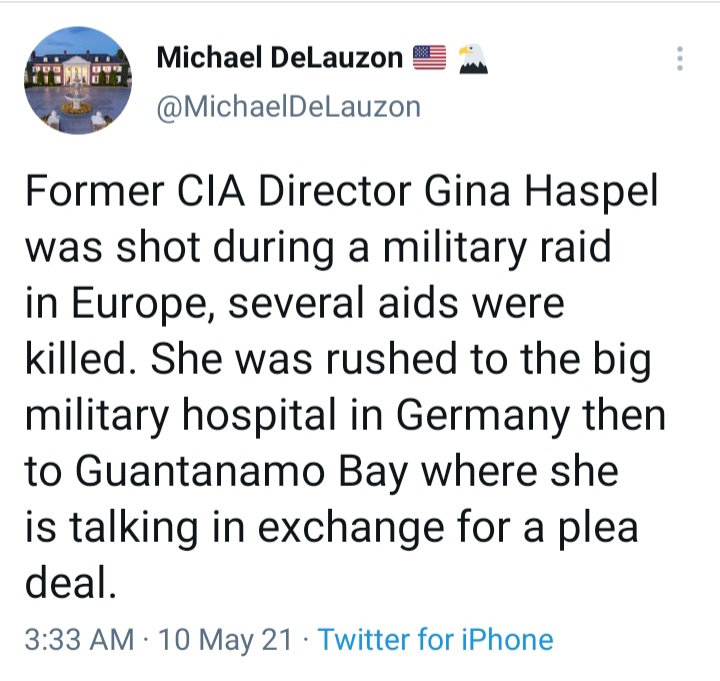720x681 pixels.
Task: Click the bald eagle emoji beside the name
Action: pos(473,58)
